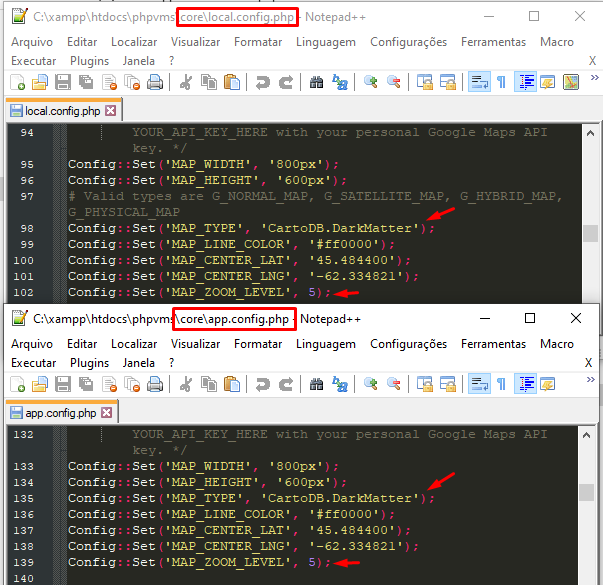
Task: Toggle Indent guide in app.config.php window toolbar
Action: [525, 384]
